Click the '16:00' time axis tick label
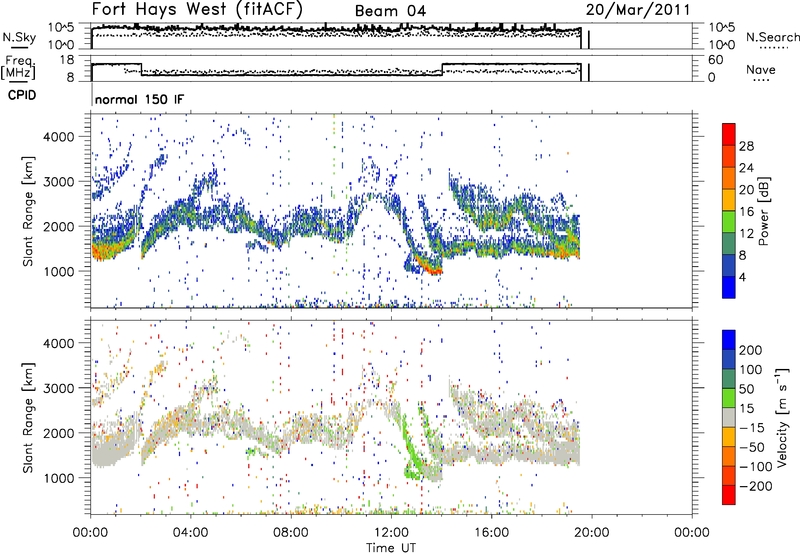800x554 pixels. [491, 533]
